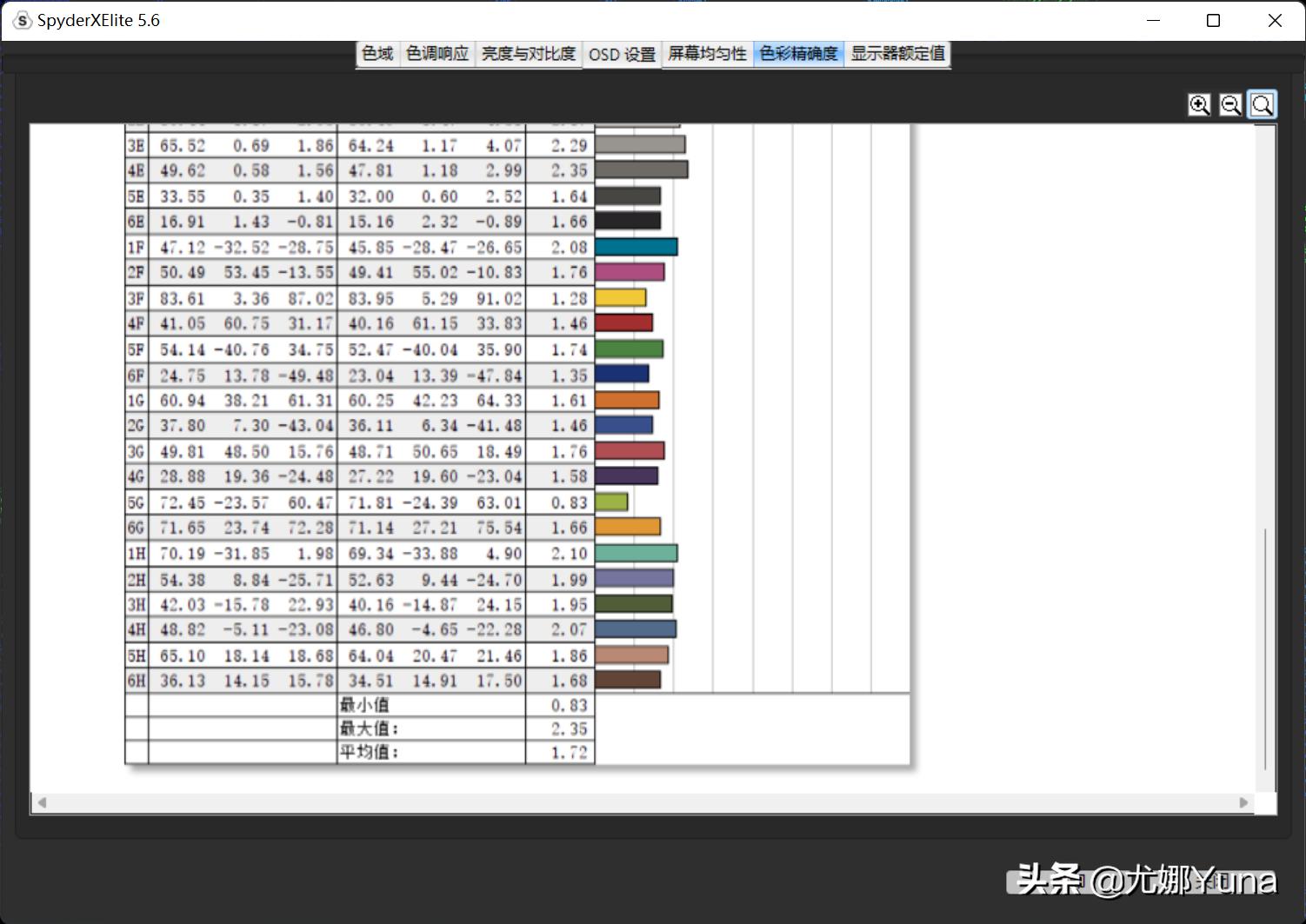Click the zoom in magnifier icon
1306x924 pixels.
point(1199,103)
